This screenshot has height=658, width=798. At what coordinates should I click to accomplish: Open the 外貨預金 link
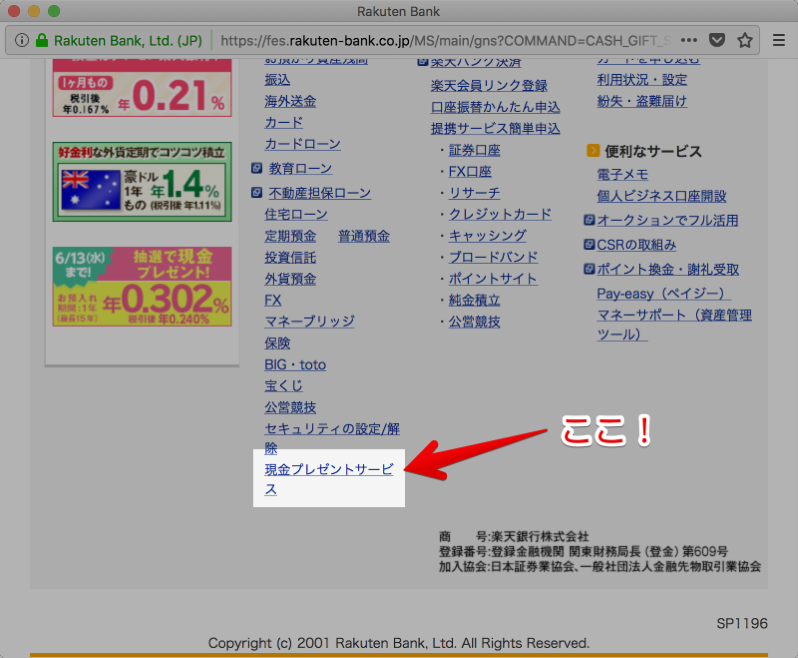click(290, 279)
